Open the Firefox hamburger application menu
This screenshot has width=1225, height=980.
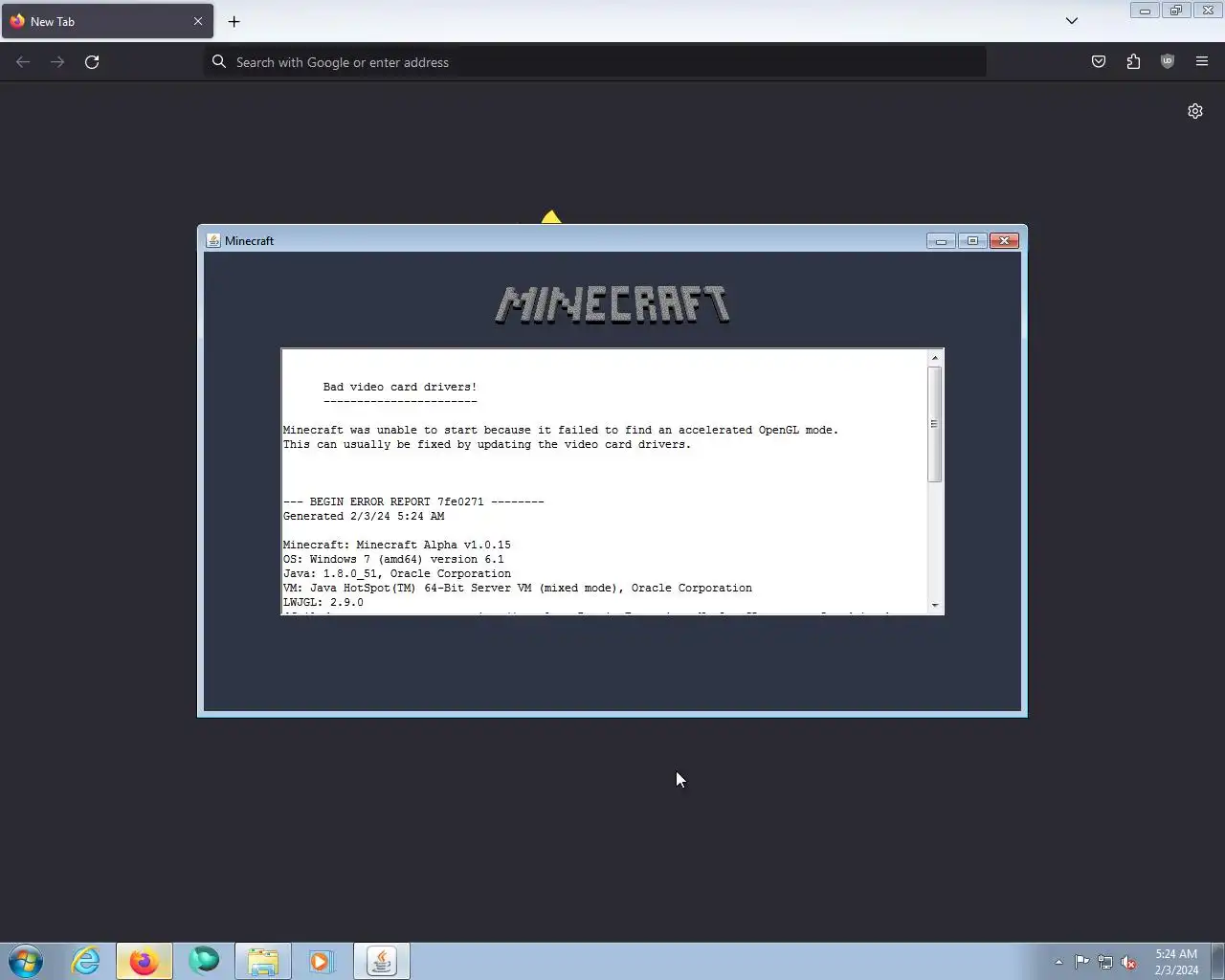(x=1202, y=62)
